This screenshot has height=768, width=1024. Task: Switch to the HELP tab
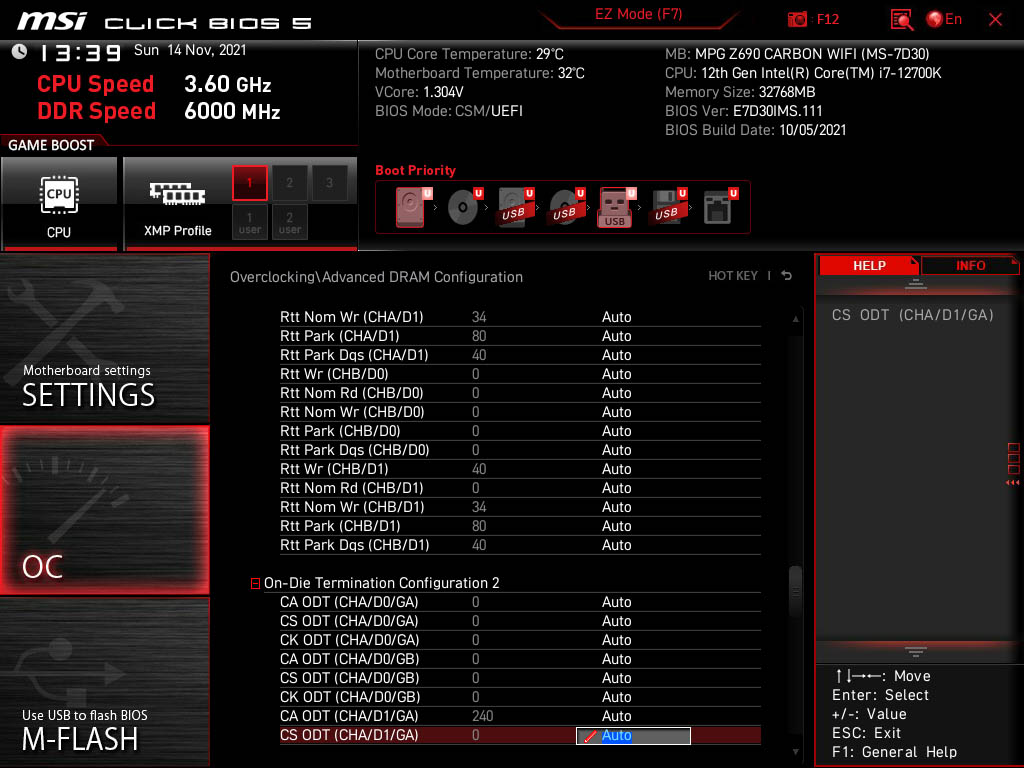pos(868,265)
